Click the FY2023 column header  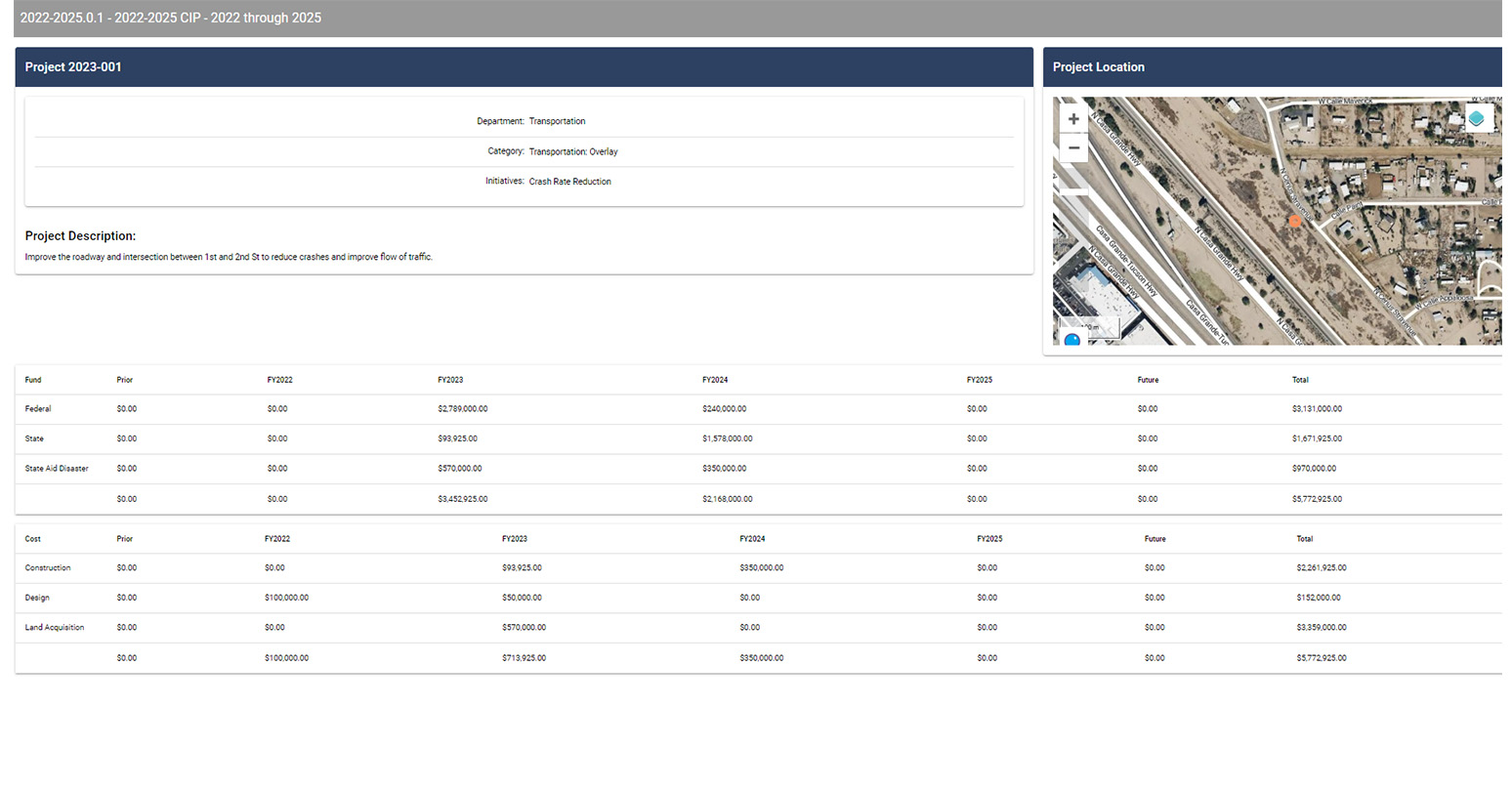click(447, 380)
